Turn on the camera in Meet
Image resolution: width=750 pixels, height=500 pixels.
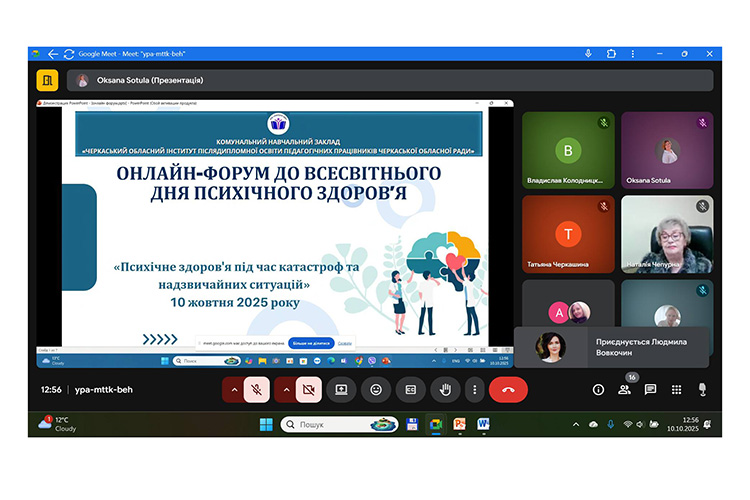309,389
